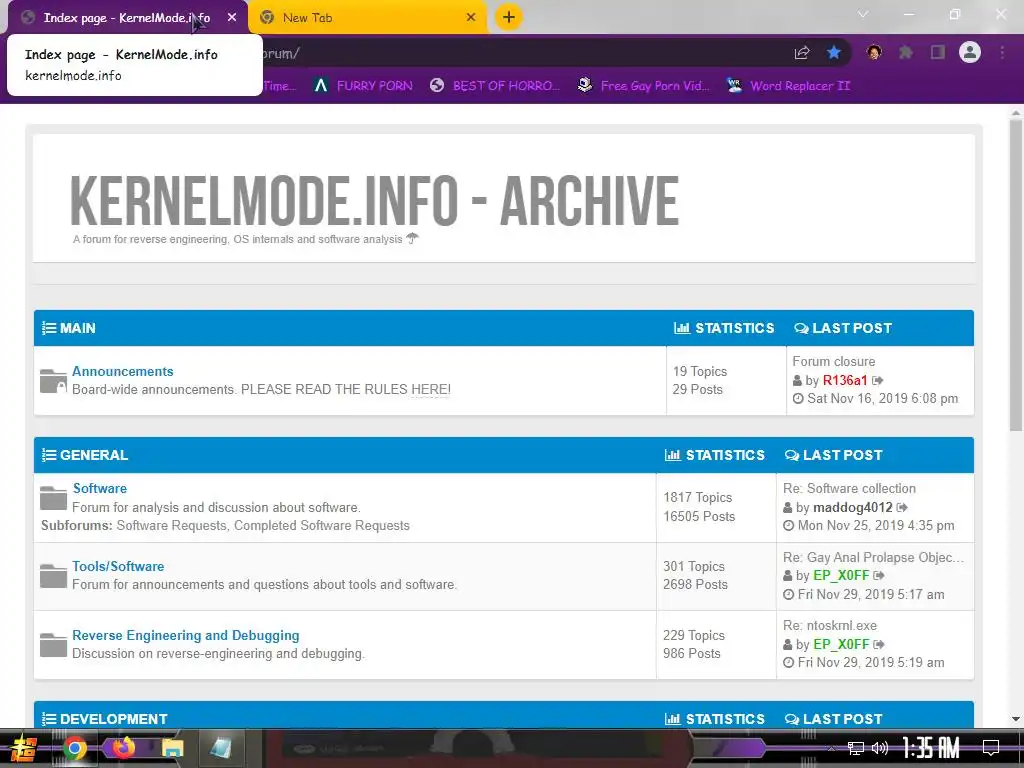The image size is (1024, 768).
Task: Click the network icon in the system tray
Action: 856,748
